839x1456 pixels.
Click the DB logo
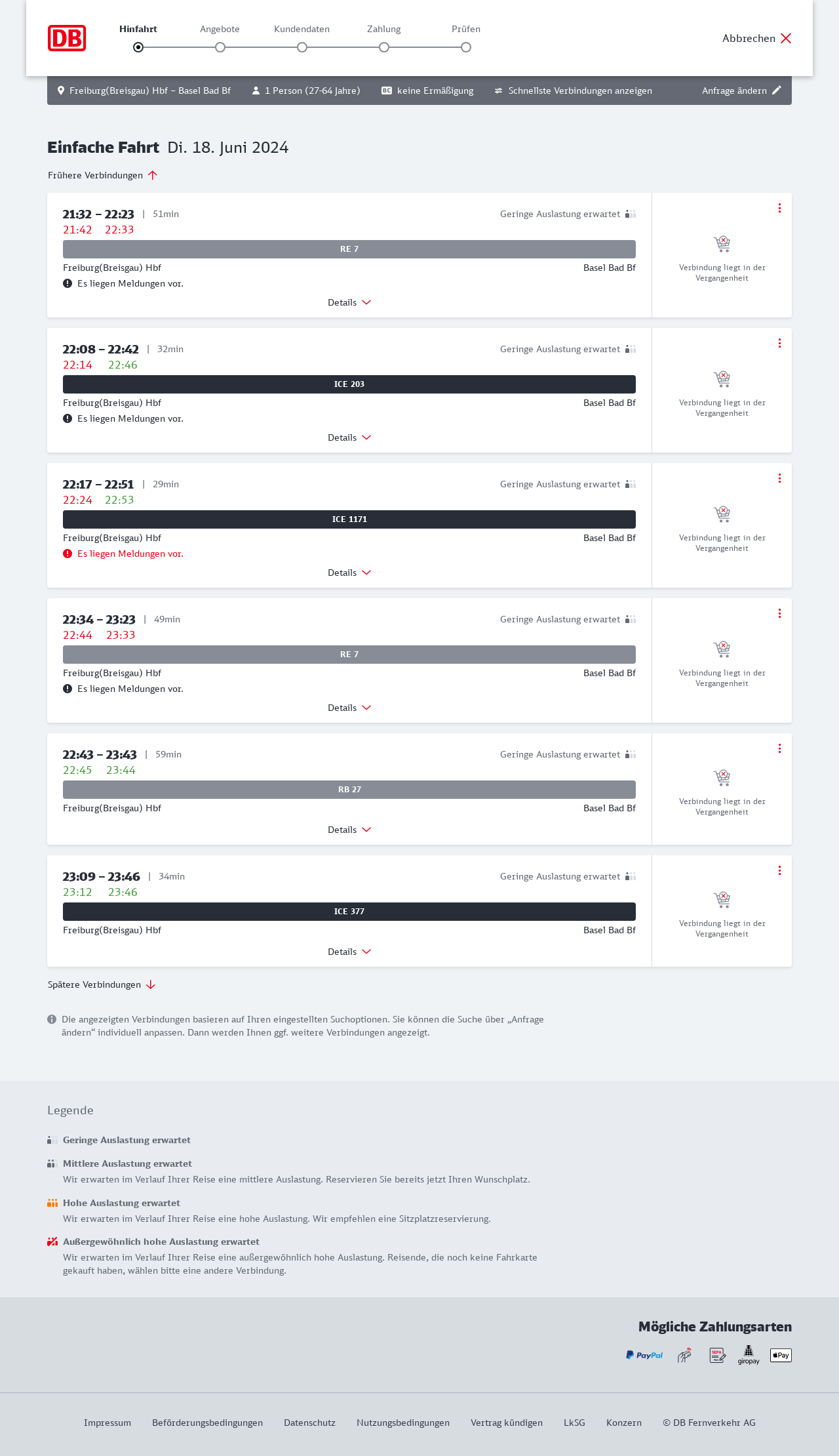(67, 38)
